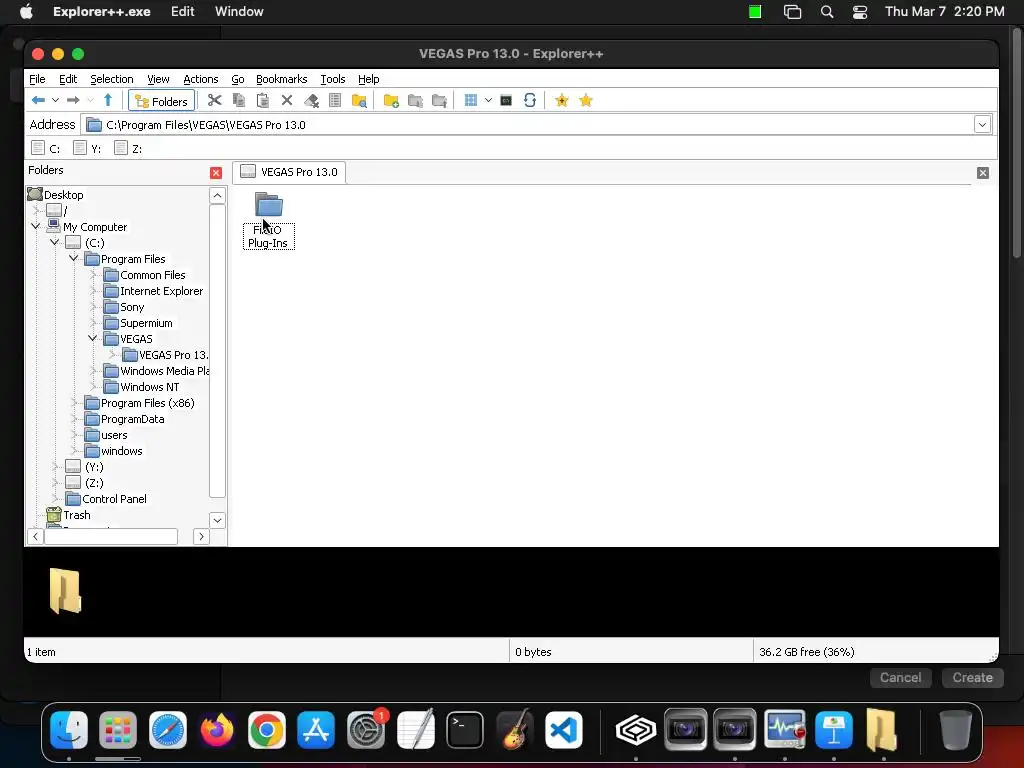Click folder tree scroll-right arrow

tap(201, 536)
